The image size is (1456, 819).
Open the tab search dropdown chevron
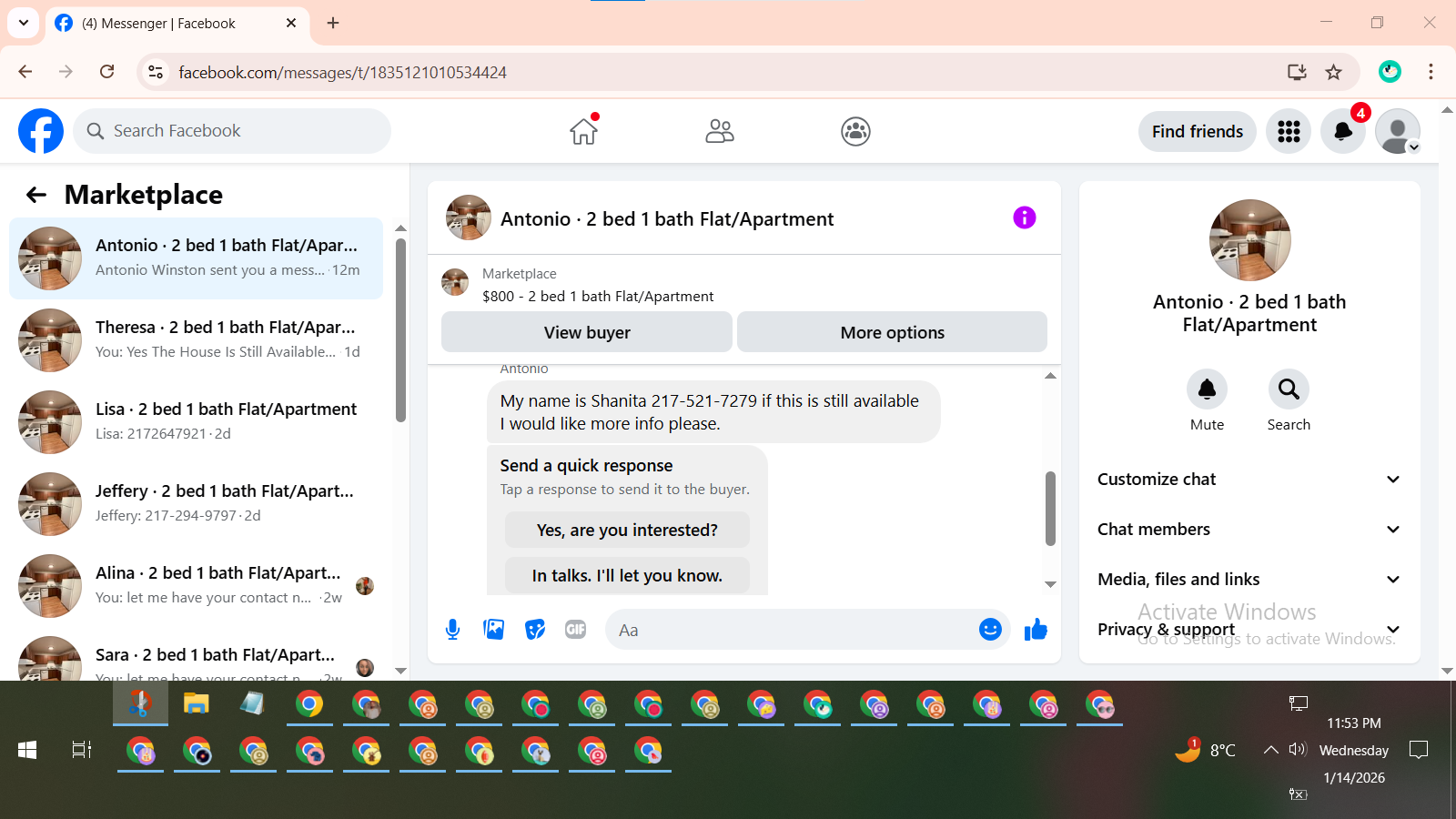coord(24,23)
